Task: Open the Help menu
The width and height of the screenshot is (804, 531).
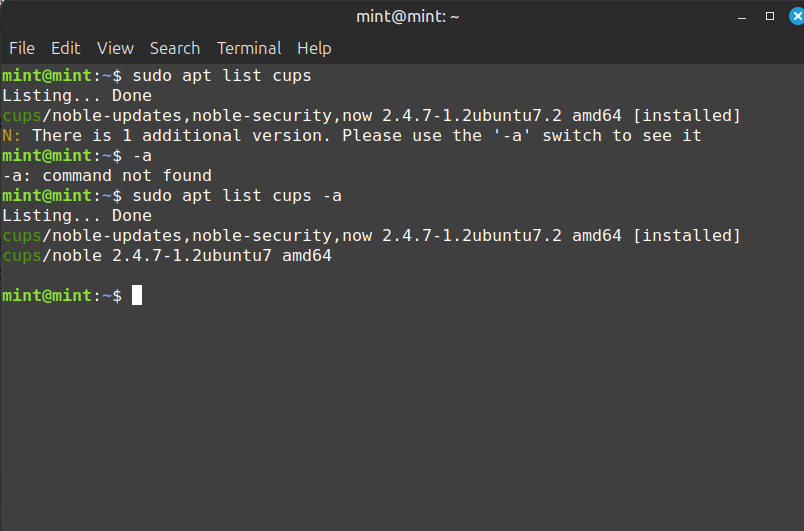Action: pyautogui.click(x=314, y=48)
